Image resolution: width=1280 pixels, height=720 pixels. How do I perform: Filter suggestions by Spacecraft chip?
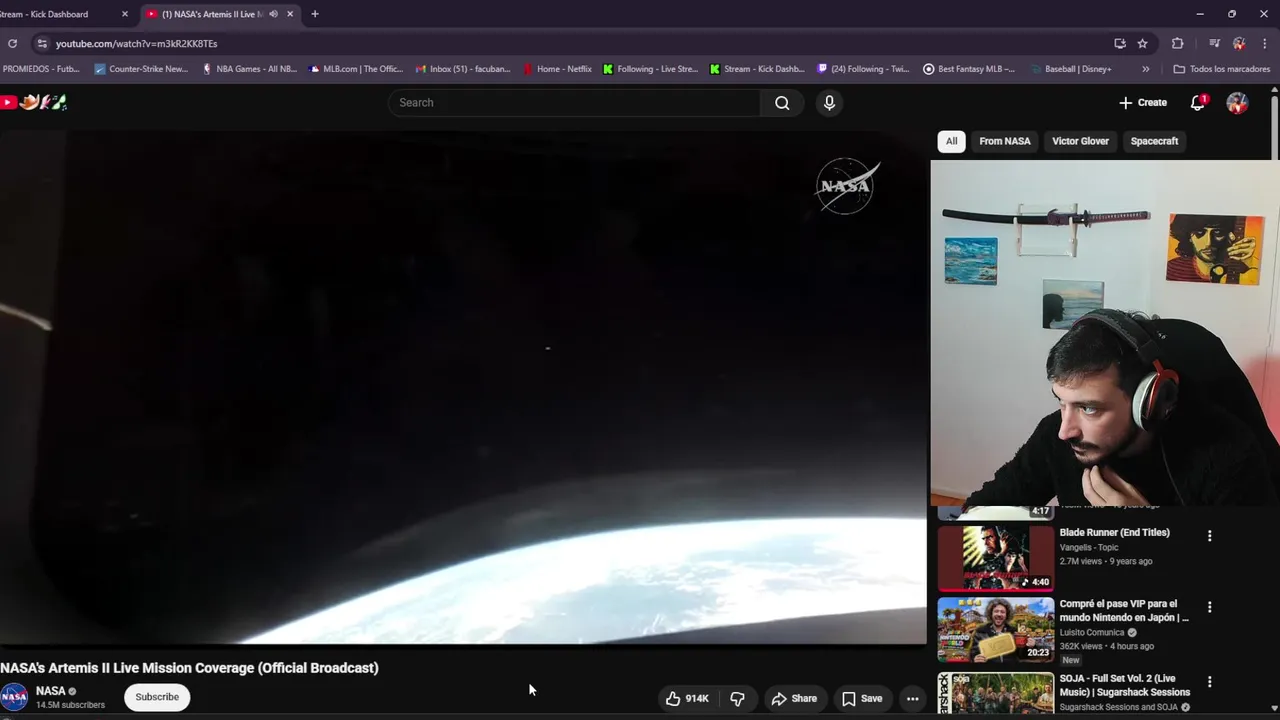(x=1154, y=141)
